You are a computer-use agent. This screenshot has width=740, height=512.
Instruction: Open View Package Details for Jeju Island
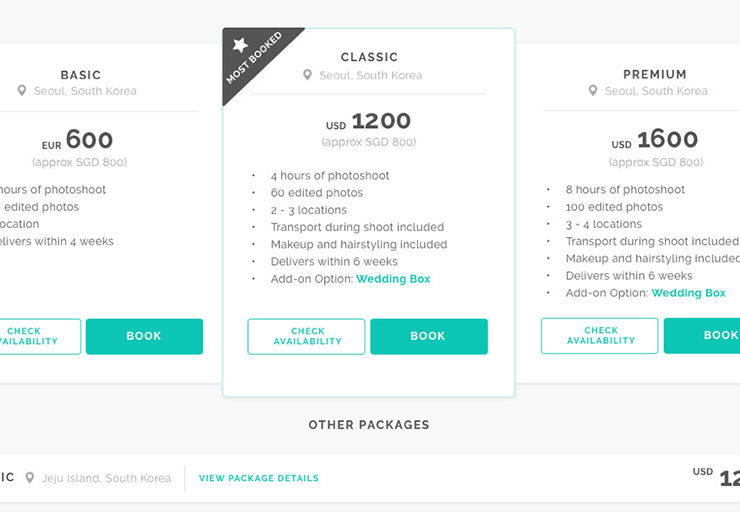tap(259, 478)
